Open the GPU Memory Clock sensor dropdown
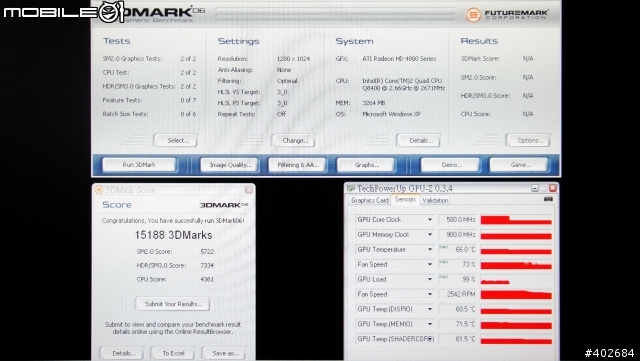The image size is (640, 361). (x=430, y=235)
